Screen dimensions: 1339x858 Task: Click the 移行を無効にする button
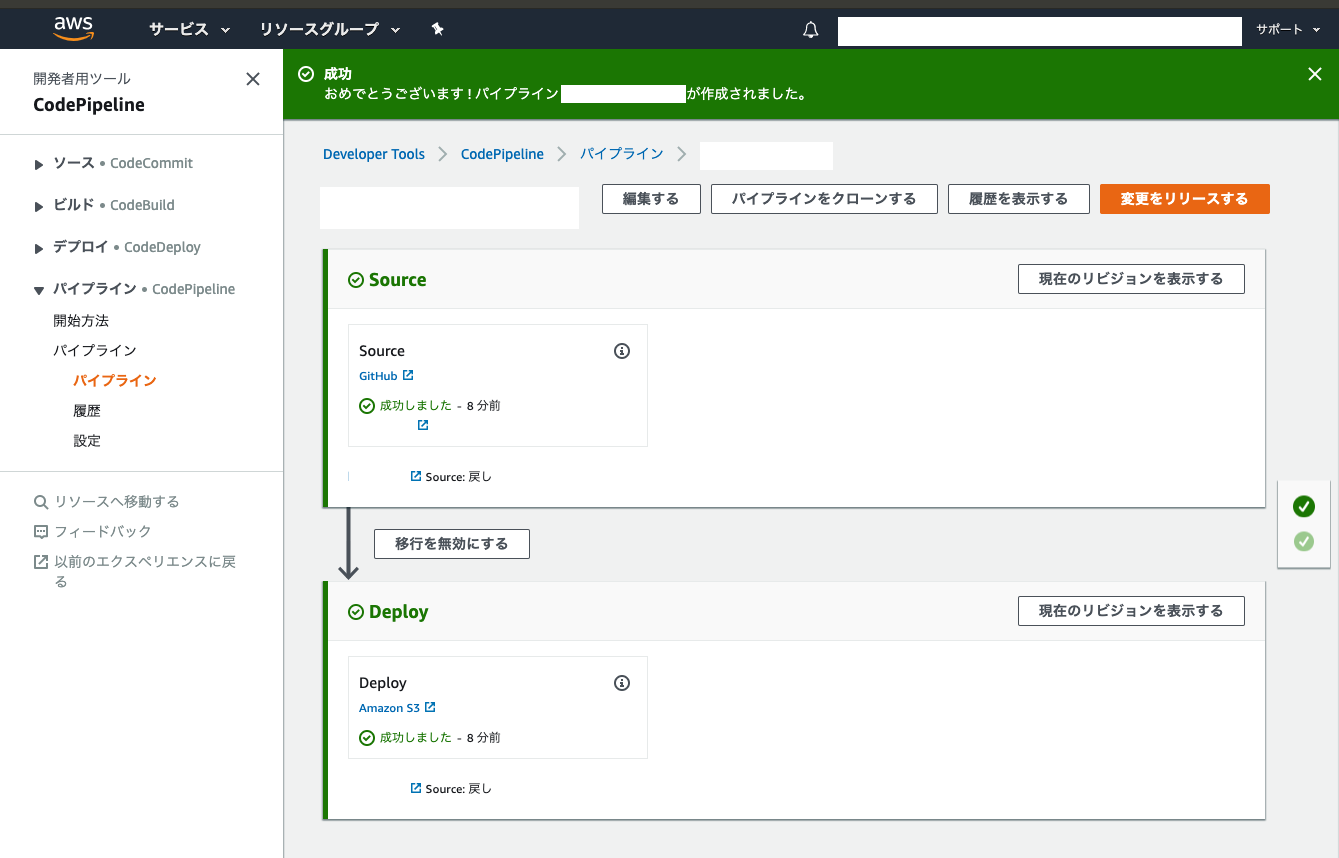[452, 544]
